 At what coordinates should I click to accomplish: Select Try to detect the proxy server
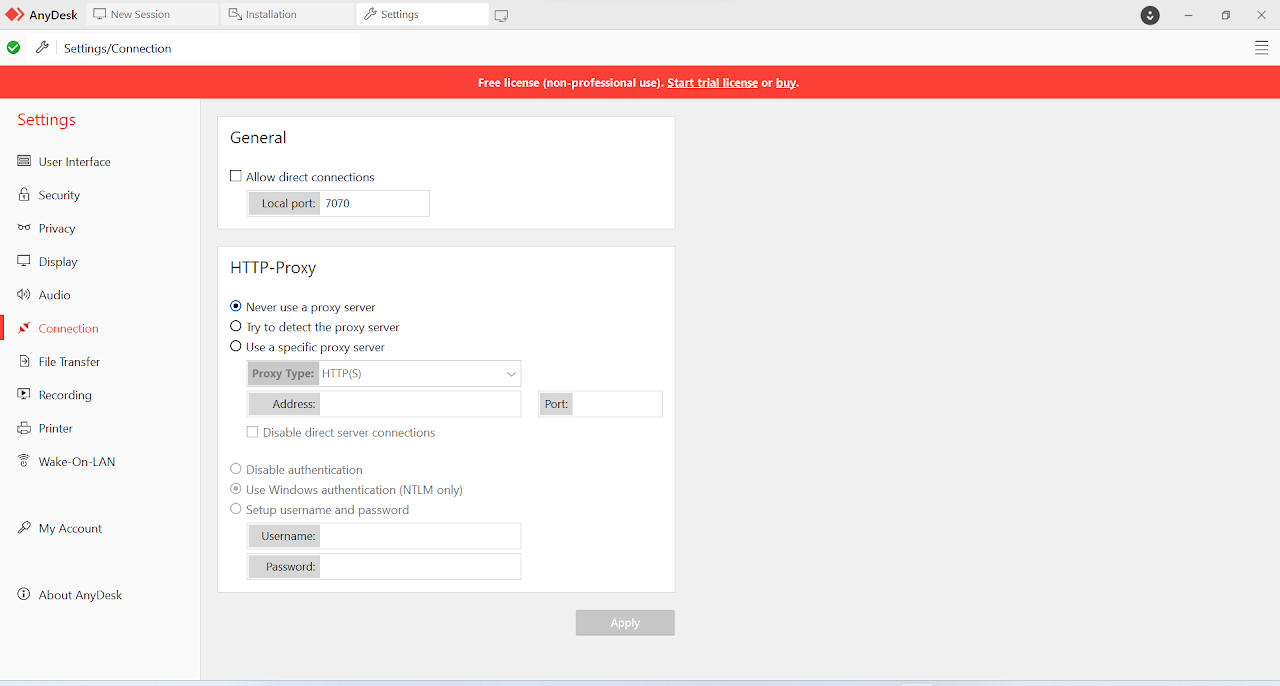pos(236,326)
